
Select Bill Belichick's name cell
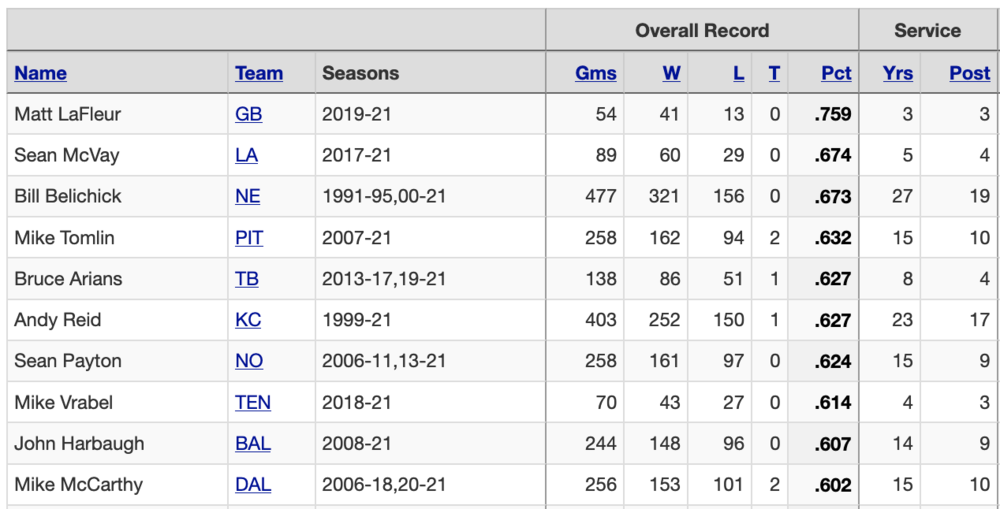pyautogui.click(x=68, y=196)
